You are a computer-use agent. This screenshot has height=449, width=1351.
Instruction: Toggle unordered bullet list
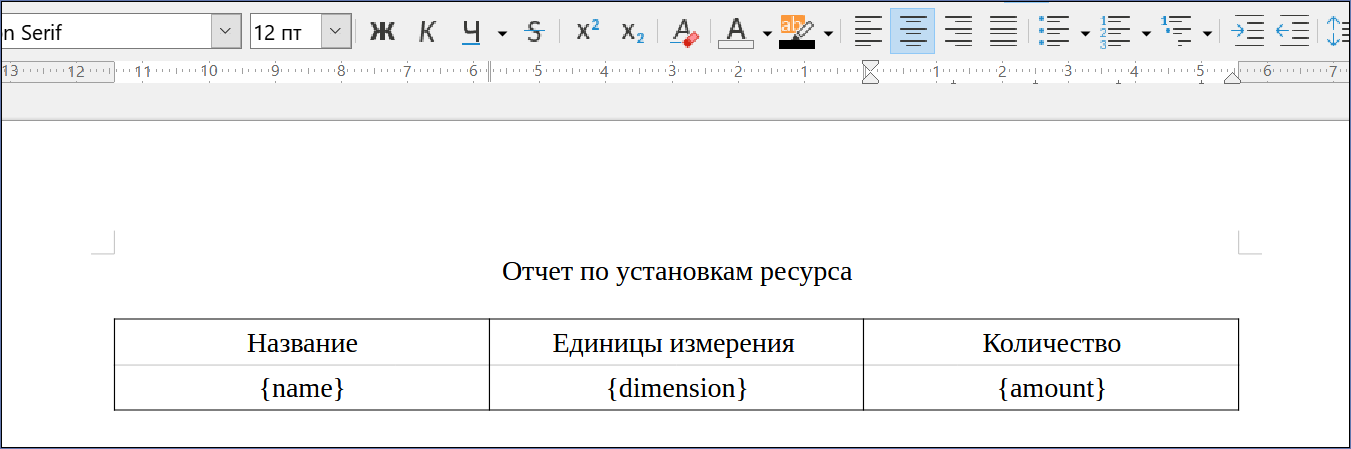[1055, 32]
